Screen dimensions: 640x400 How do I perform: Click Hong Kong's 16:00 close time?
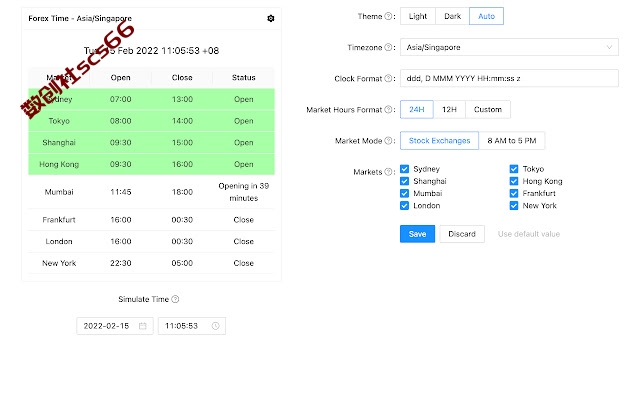(x=182, y=164)
